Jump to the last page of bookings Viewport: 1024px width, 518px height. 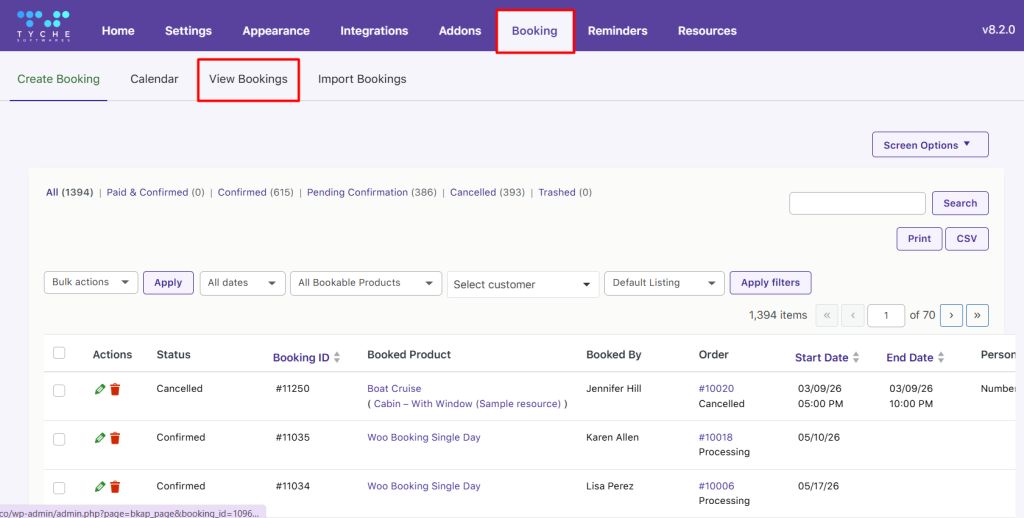[x=976, y=315]
